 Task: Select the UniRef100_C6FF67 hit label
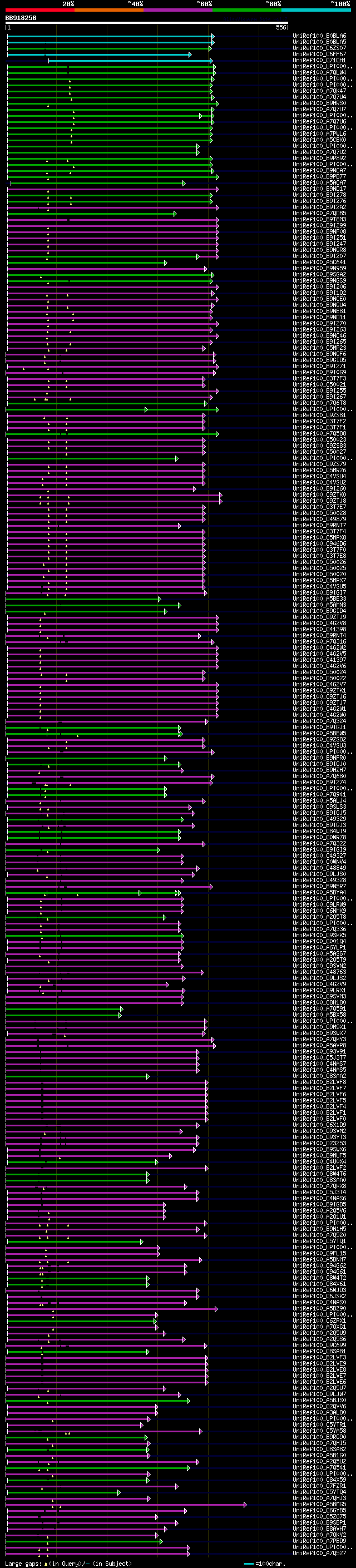pyautogui.click(x=319, y=54)
